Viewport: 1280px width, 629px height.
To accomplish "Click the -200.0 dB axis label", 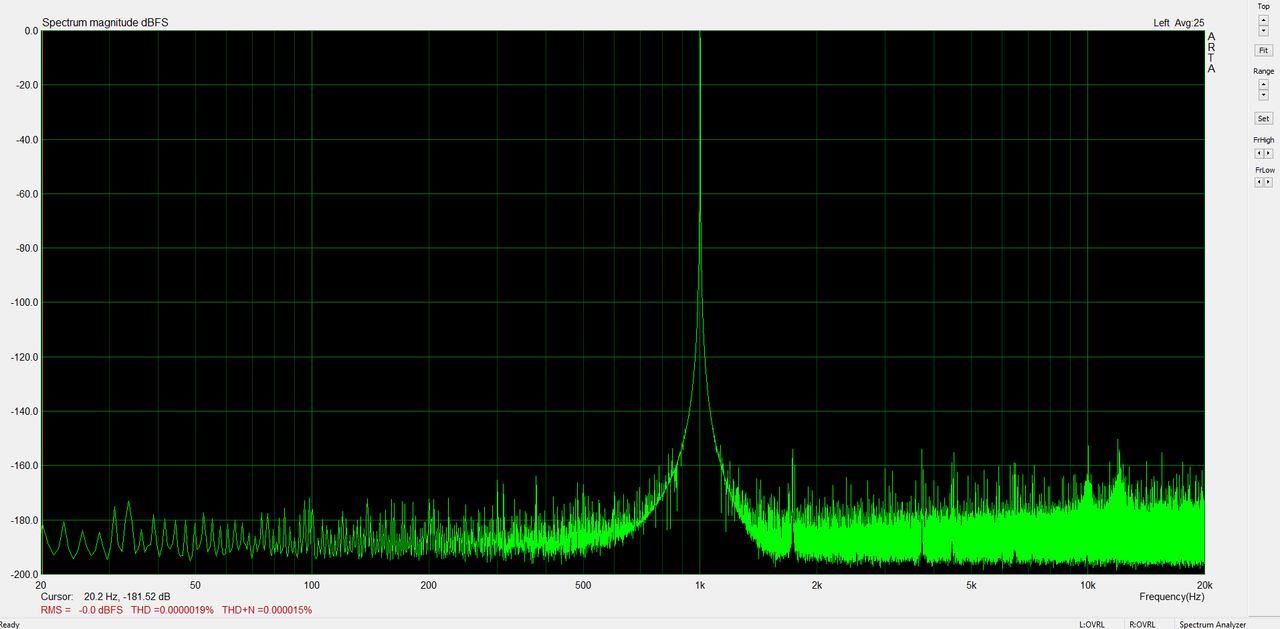I will (23, 574).
